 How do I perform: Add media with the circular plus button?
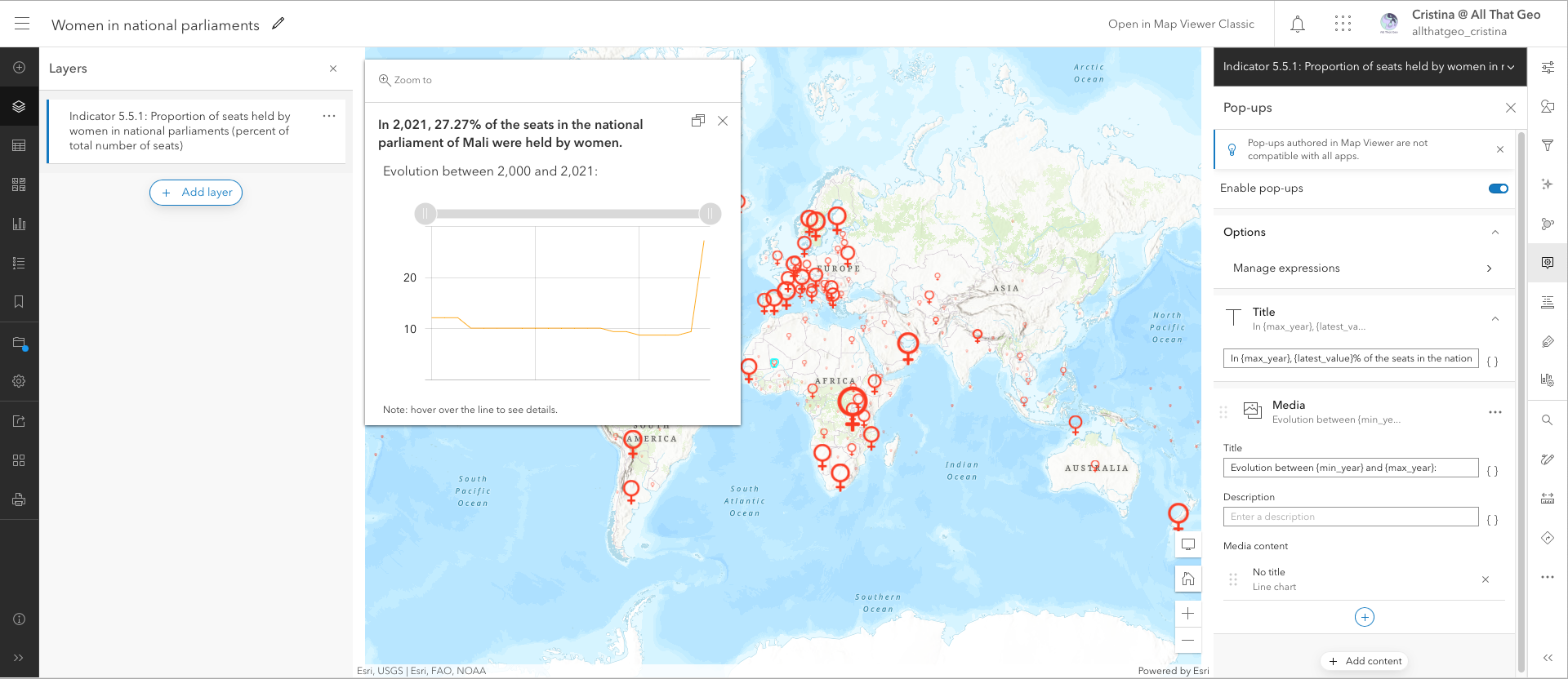tap(1365, 617)
